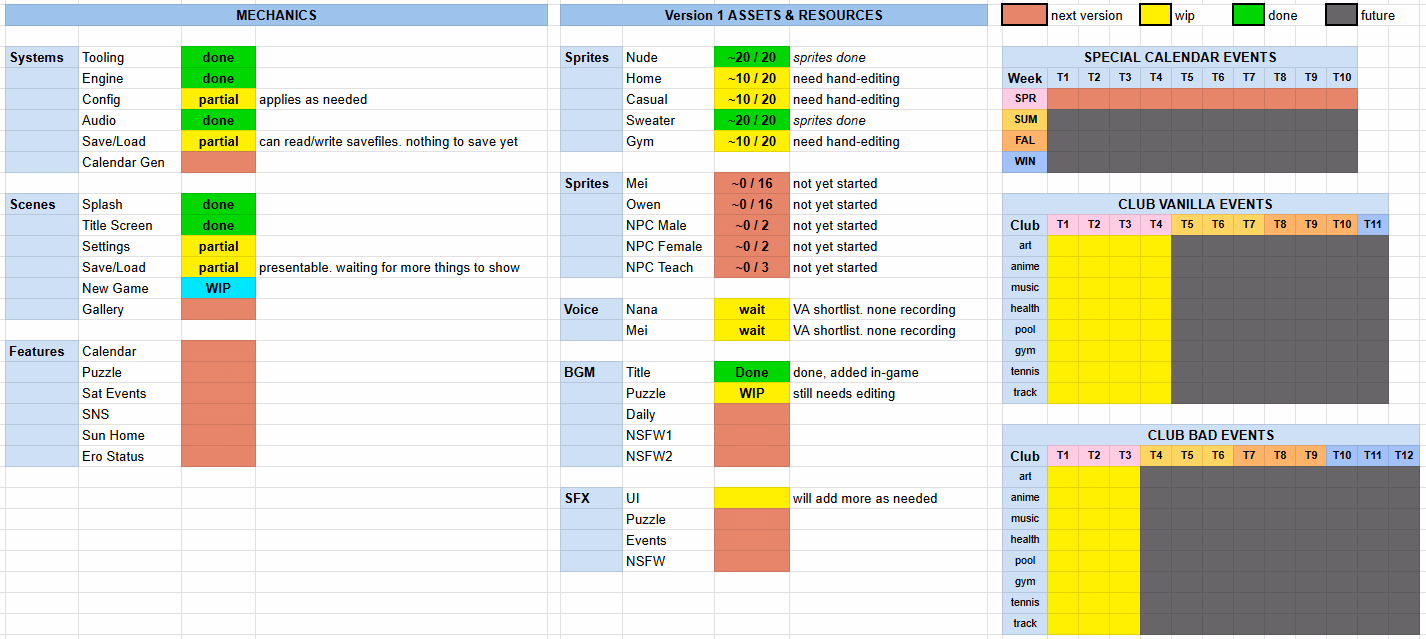1426x639 pixels.
Task: Select the Title Screen scene cell
Action: coord(117,225)
